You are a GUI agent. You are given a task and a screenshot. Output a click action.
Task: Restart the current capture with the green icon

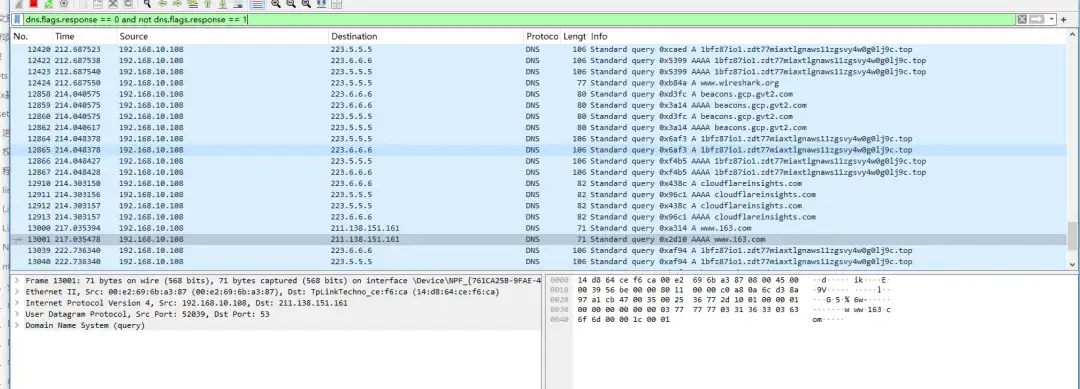49,4
